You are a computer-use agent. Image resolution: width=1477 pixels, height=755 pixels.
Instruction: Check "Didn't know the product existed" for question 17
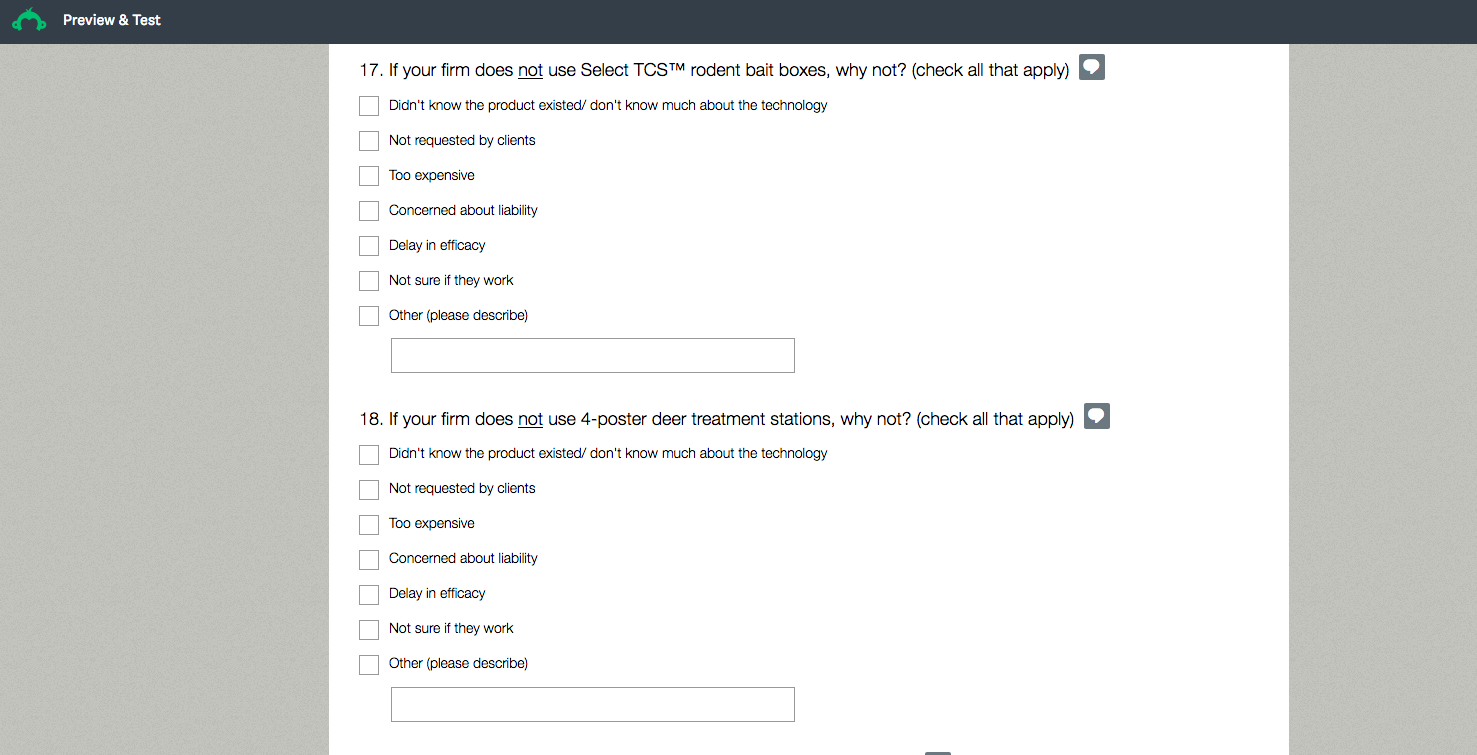[x=369, y=106]
